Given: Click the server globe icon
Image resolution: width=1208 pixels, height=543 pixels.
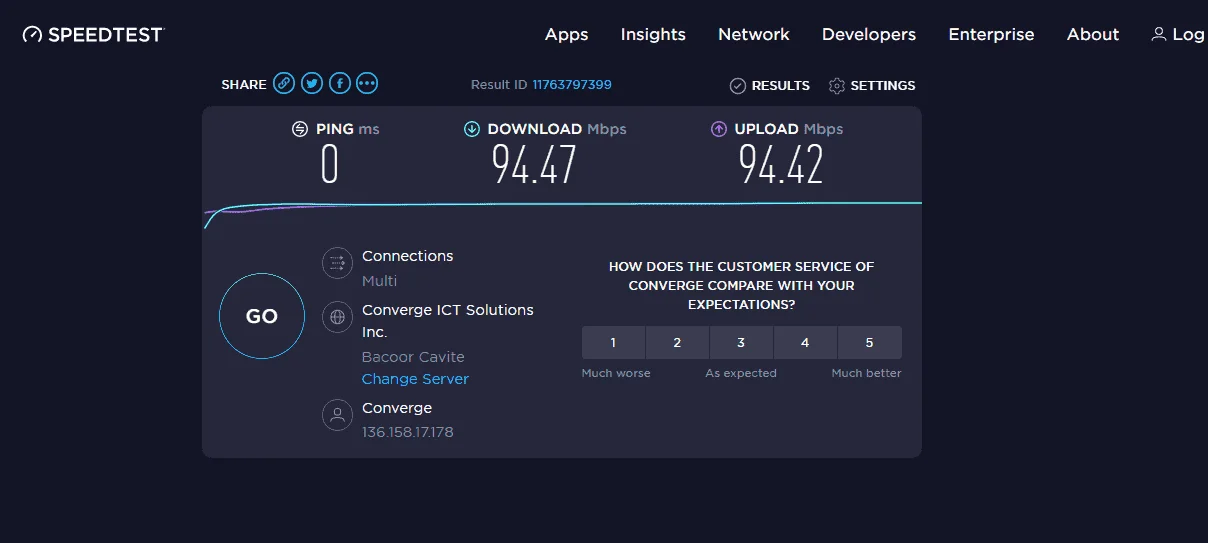Looking at the screenshot, I should (x=337, y=317).
